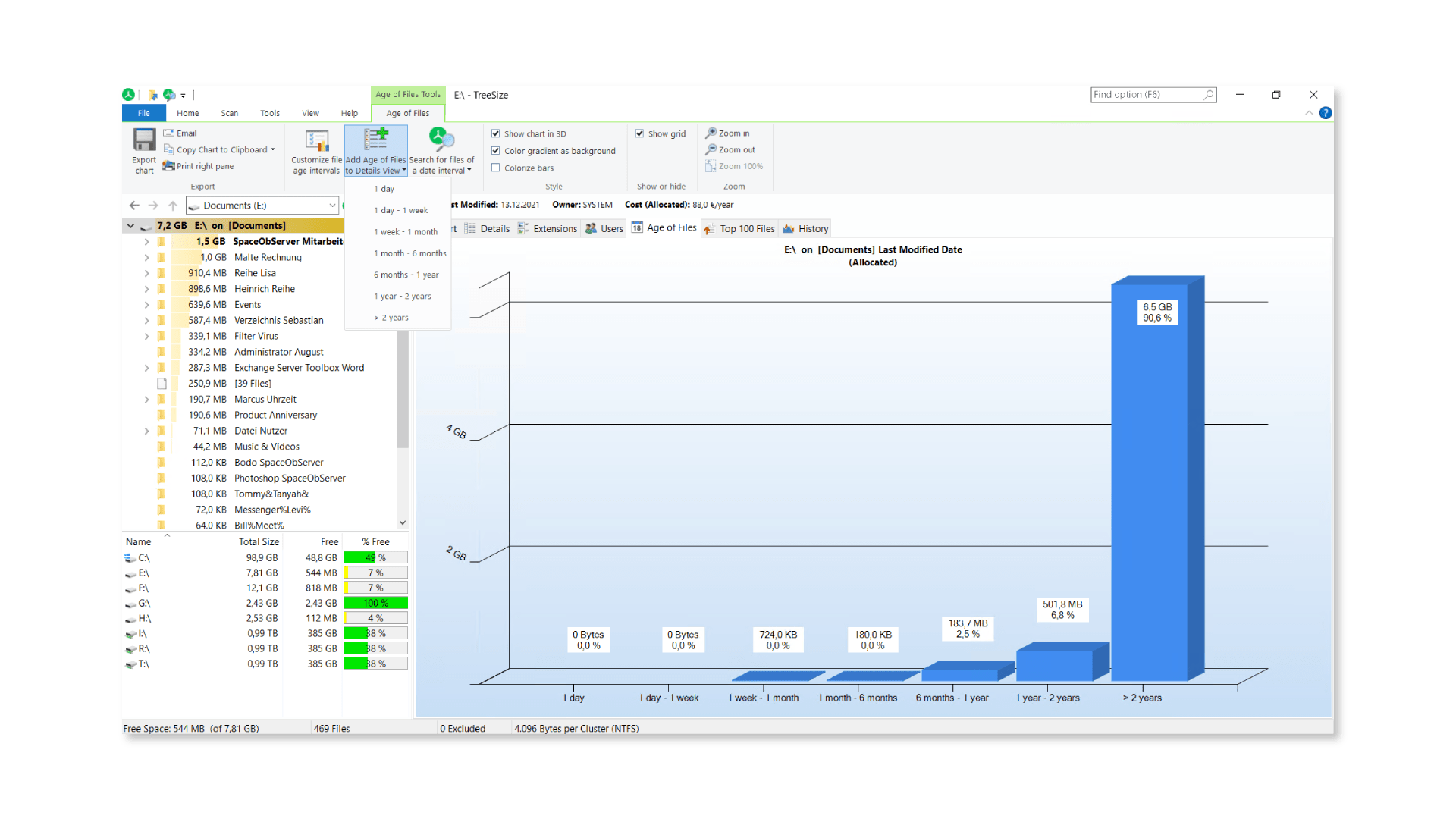
Task: Toggle the Show grid checkbox
Action: click(x=640, y=133)
